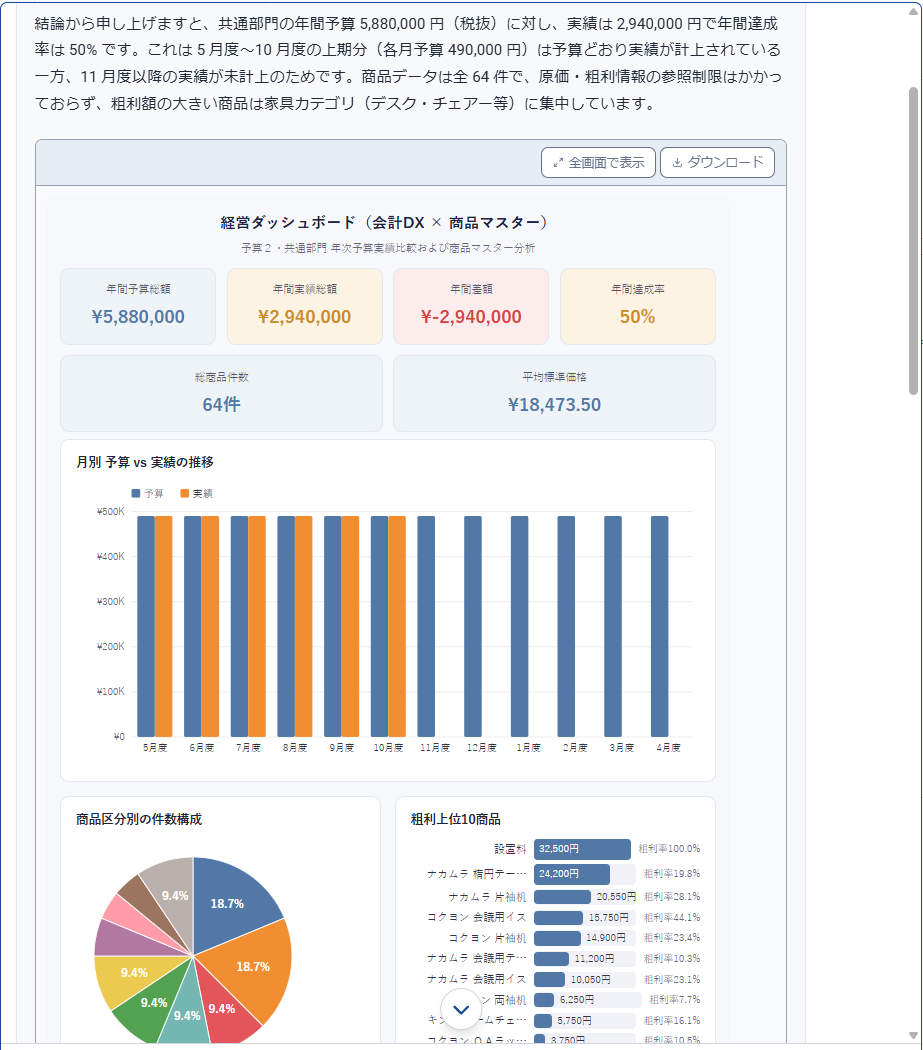Toggle the 実績 legend item in chart

click(196, 494)
